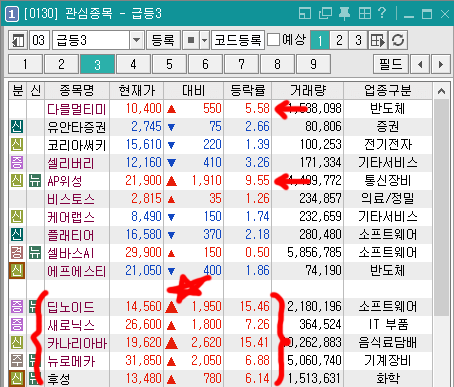The image size is (454, 387).
Task: Switch to page tab 7
Action: 241,64
